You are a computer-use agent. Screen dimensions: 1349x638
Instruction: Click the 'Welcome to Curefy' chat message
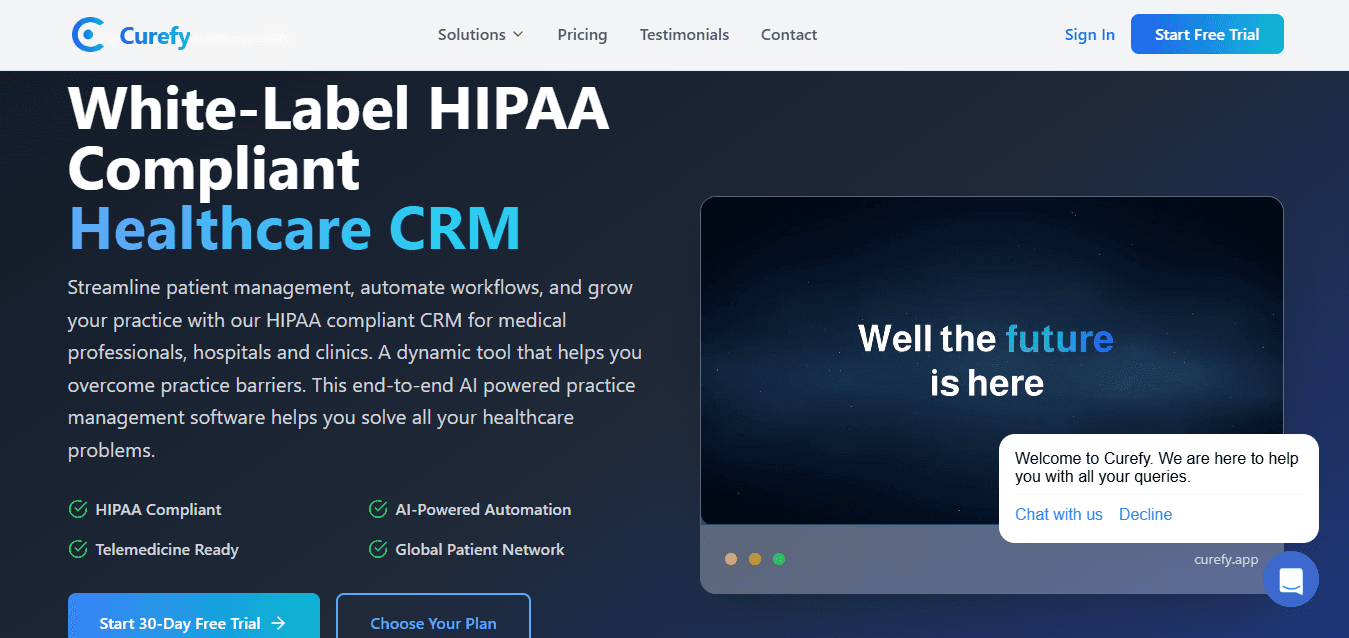(x=1157, y=467)
